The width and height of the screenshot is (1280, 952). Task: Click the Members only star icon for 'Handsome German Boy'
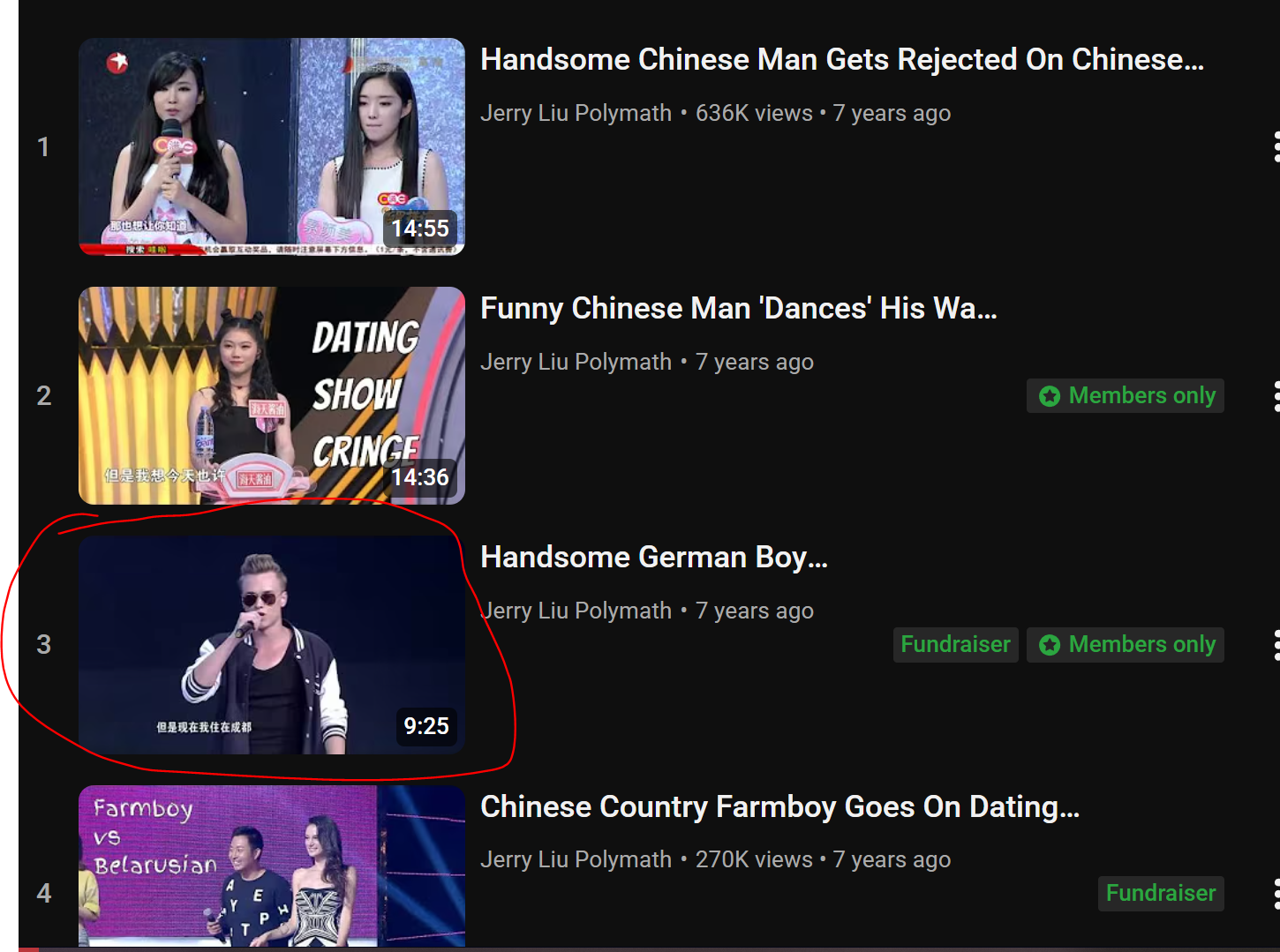click(x=1050, y=645)
